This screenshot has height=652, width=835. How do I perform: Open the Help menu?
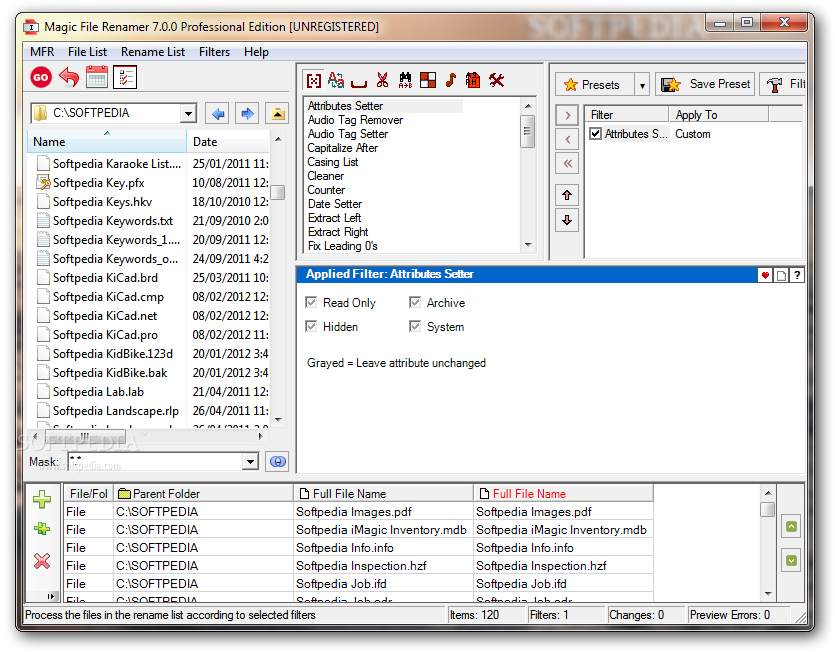(256, 52)
